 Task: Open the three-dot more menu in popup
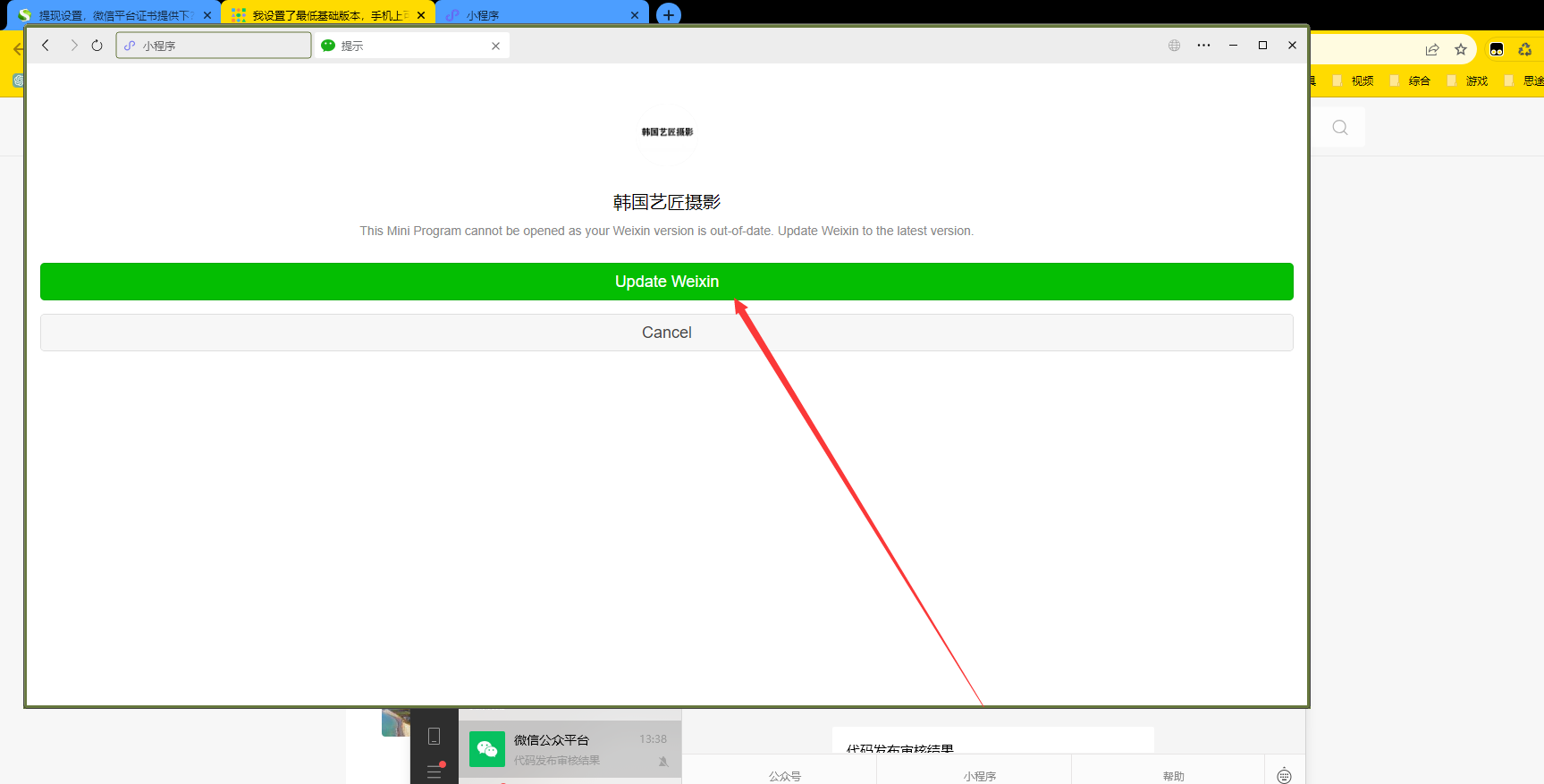(x=1204, y=46)
